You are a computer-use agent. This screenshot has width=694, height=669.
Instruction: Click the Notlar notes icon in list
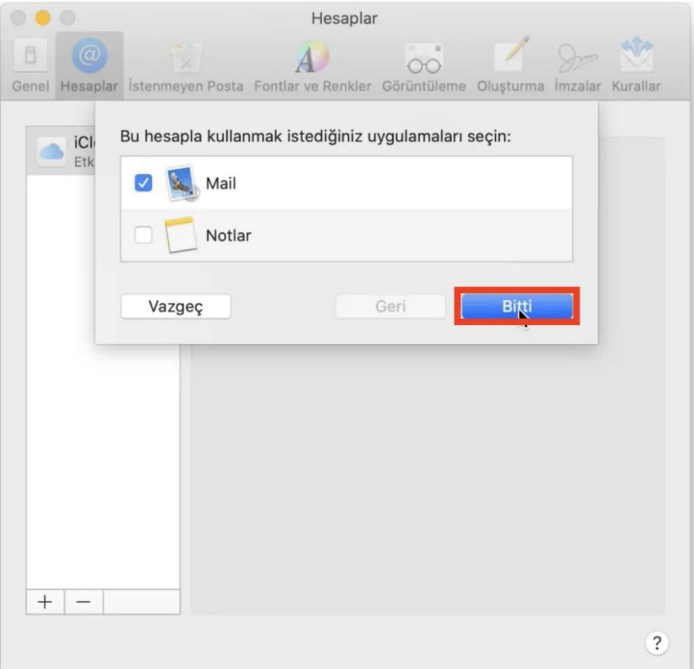(x=180, y=236)
